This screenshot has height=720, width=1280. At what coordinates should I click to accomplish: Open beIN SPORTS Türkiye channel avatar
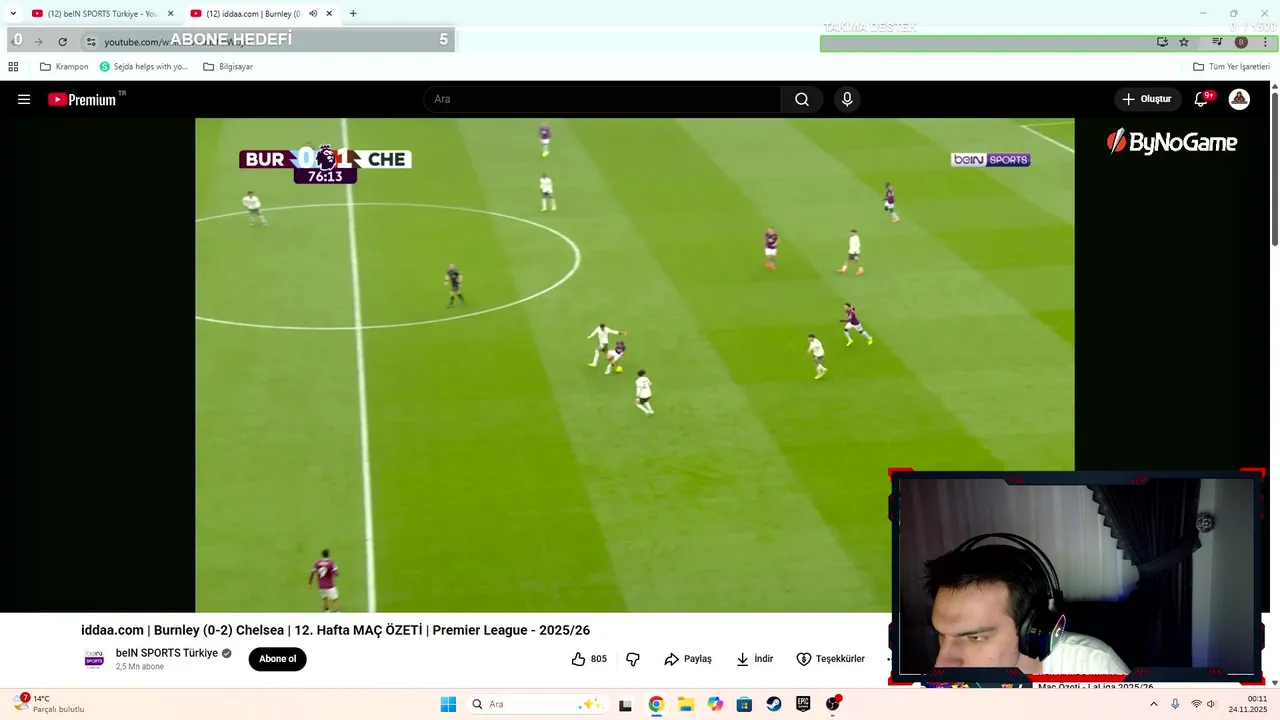point(94,659)
